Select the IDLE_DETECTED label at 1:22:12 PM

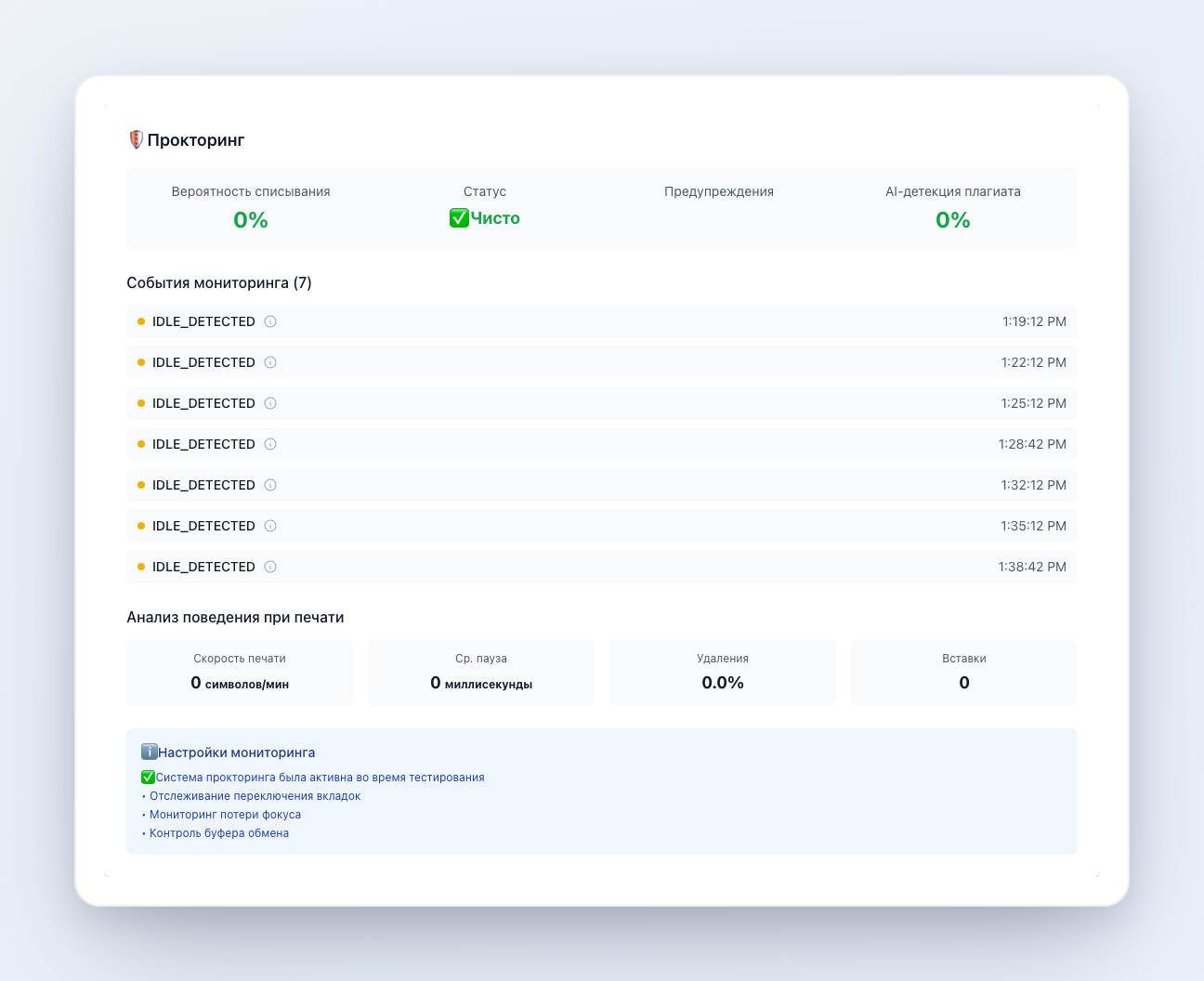[203, 362]
